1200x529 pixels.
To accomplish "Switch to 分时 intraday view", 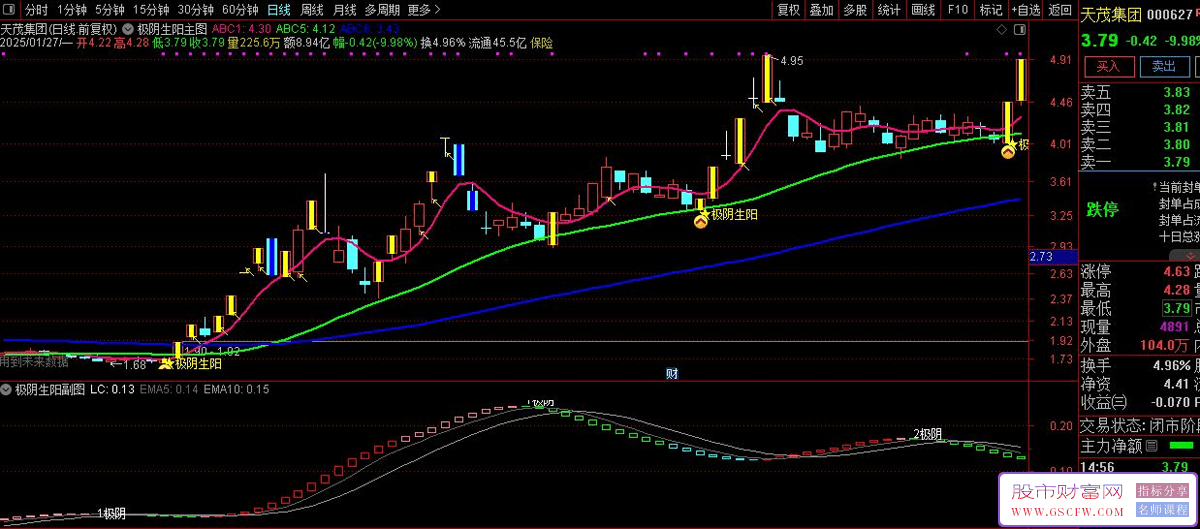I will [x=36, y=10].
